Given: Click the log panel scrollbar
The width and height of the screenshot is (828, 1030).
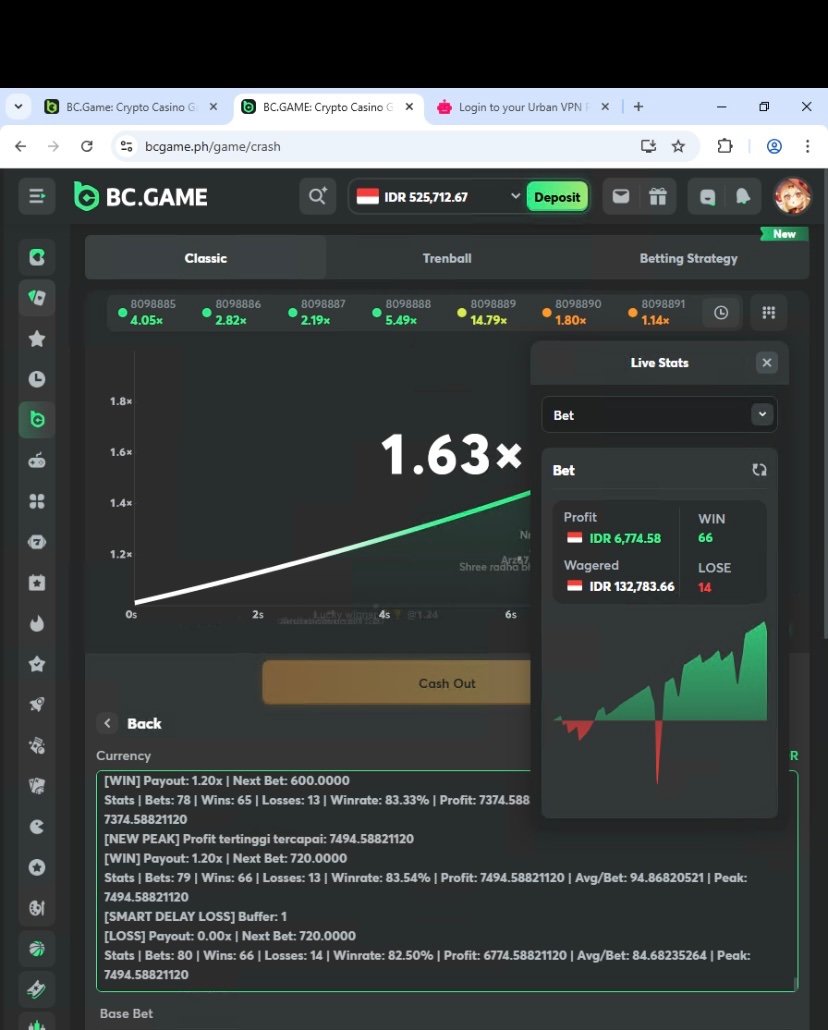Looking at the screenshot, I should pos(796,983).
